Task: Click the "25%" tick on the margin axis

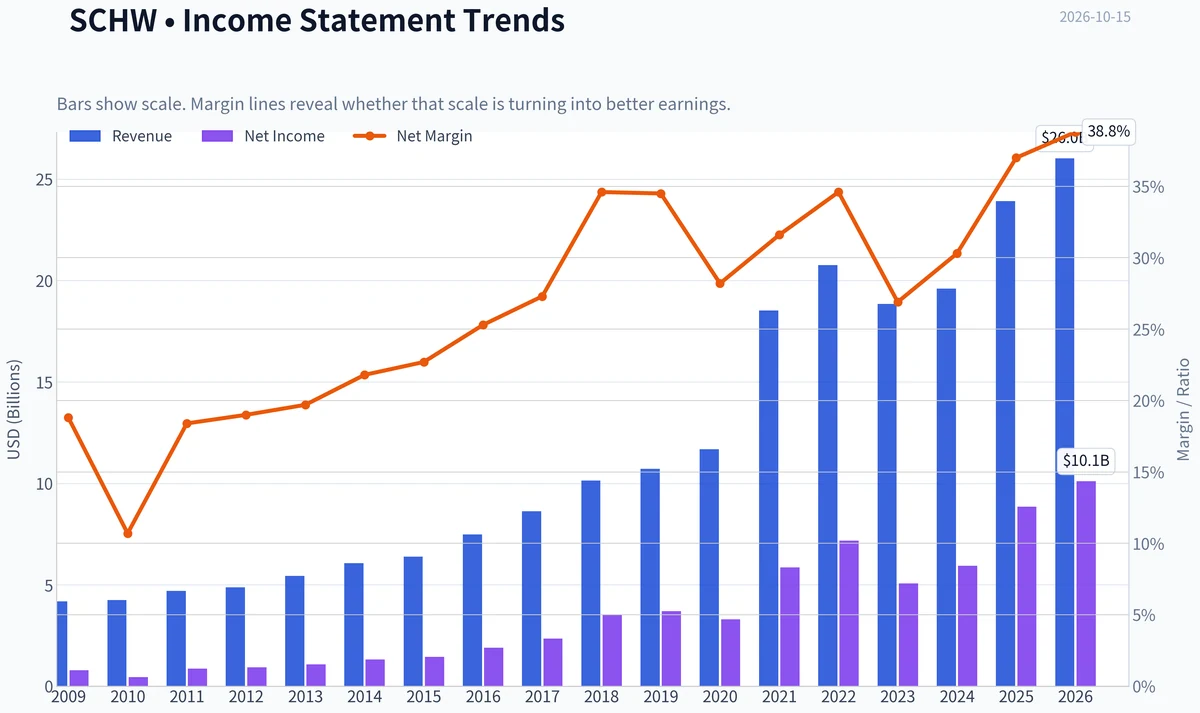Action: pyautogui.click(x=1149, y=330)
